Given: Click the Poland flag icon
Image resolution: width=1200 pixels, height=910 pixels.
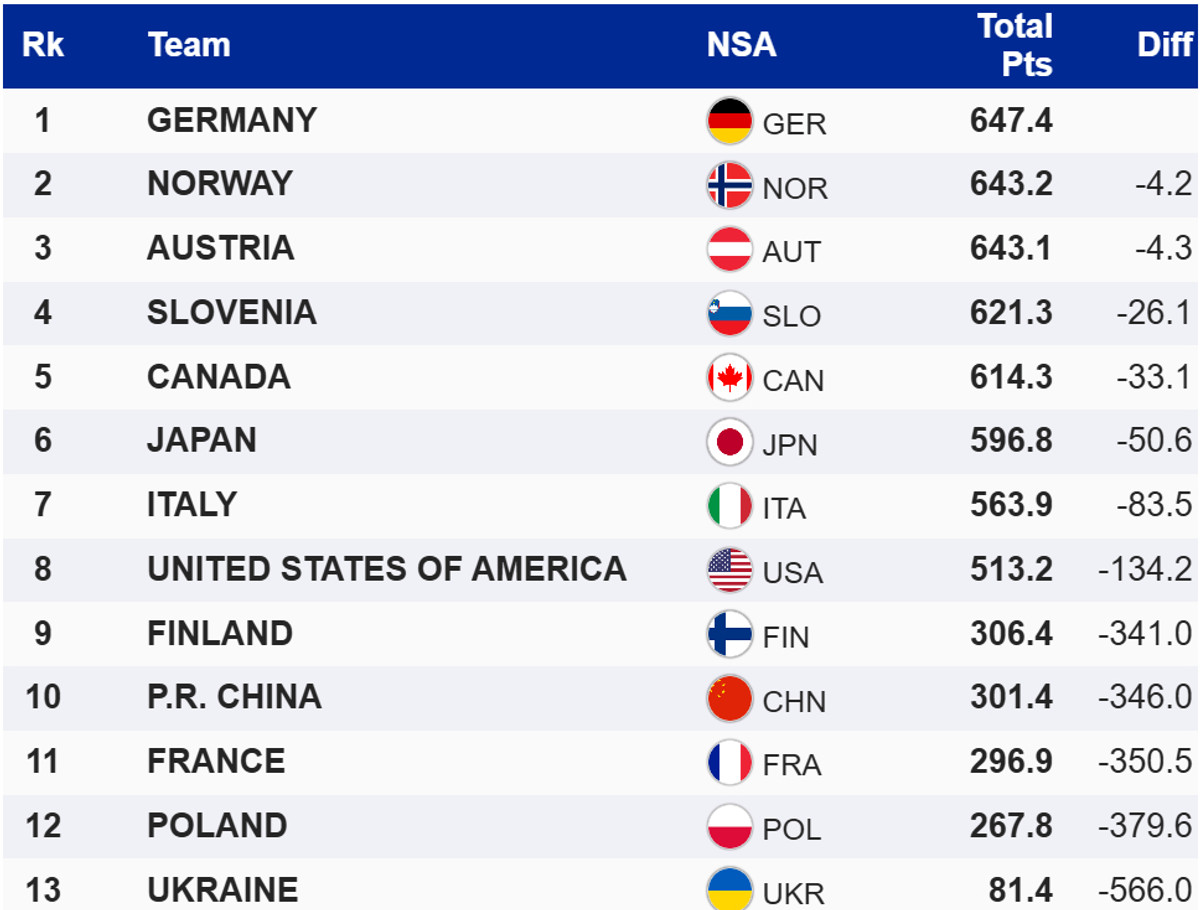Looking at the screenshot, I should click(730, 826).
